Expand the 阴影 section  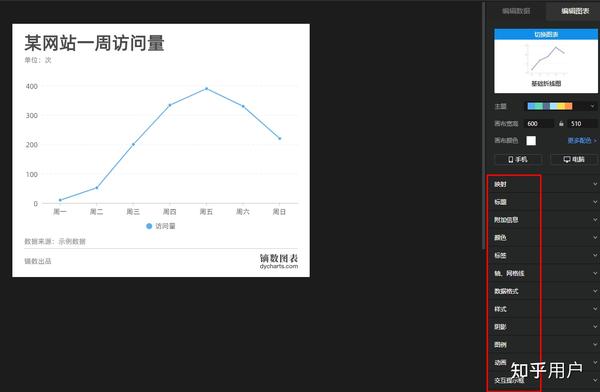pyautogui.click(x=544, y=327)
